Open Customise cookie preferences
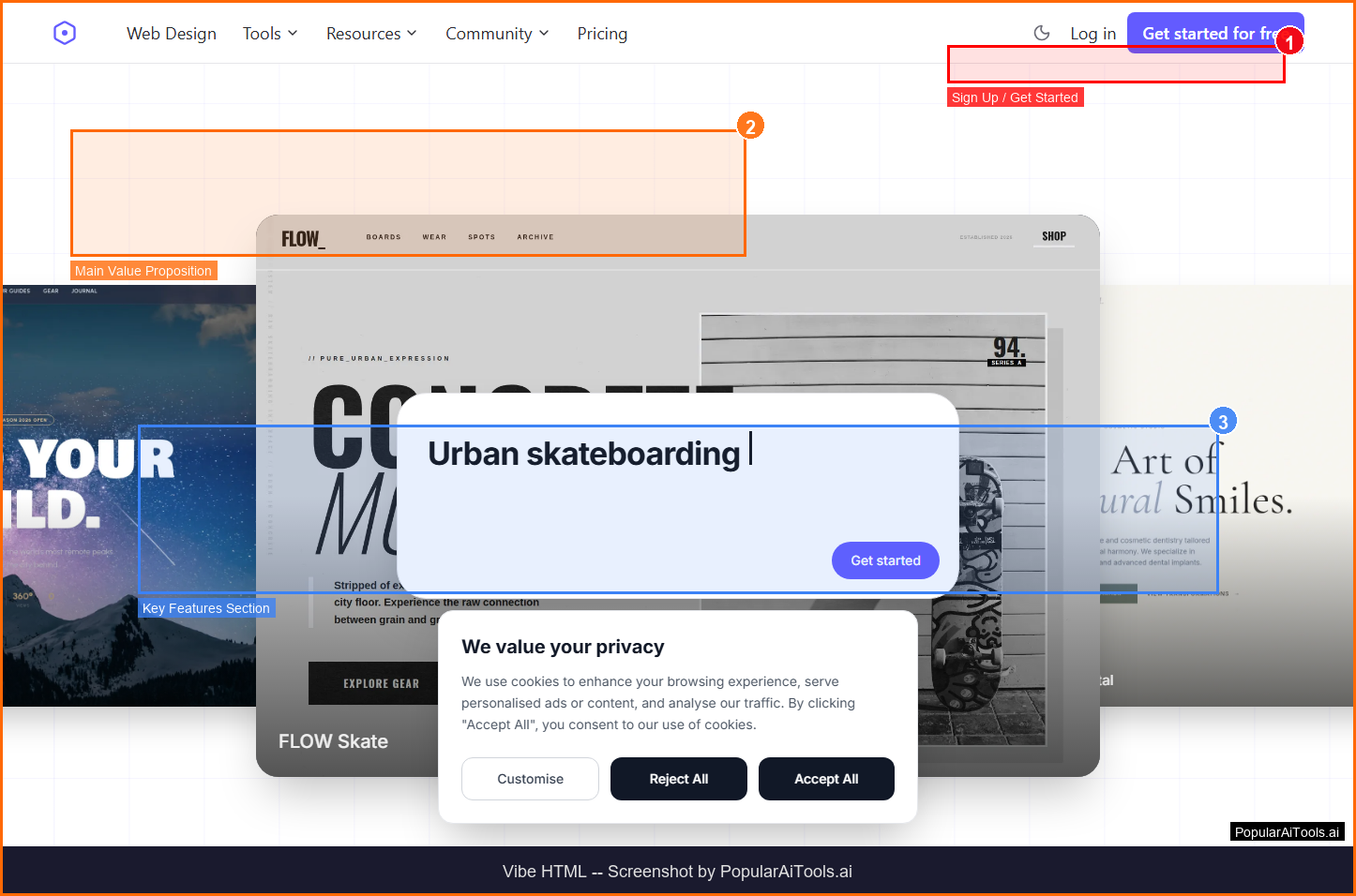1356x896 pixels. [x=530, y=779]
